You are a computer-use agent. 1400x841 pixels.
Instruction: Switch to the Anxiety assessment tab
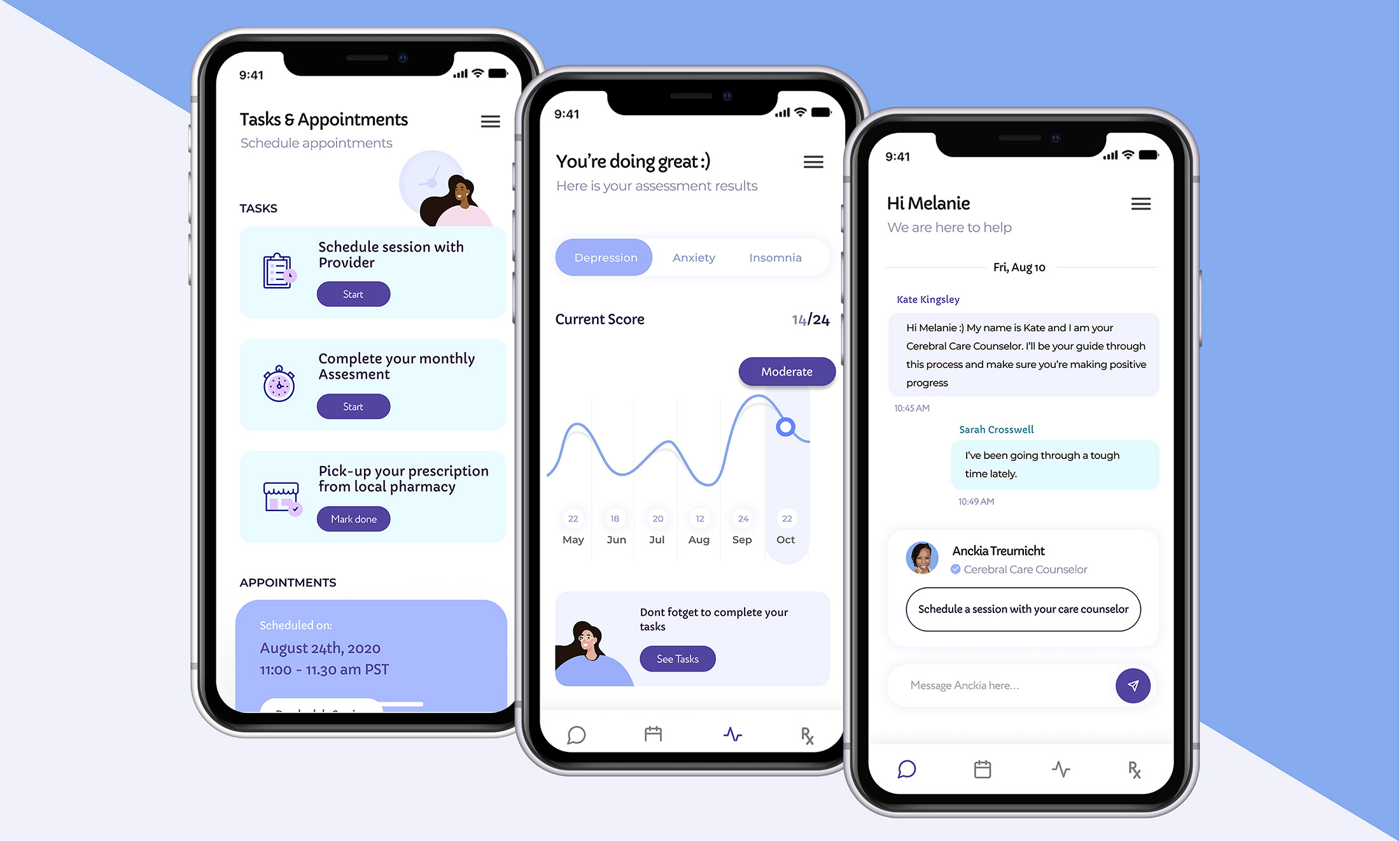(x=693, y=257)
